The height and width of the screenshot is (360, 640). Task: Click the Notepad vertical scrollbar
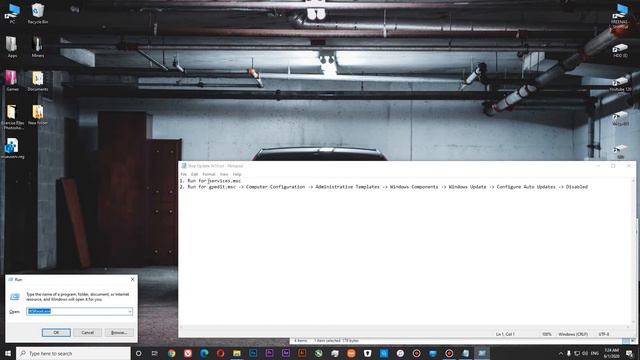[x=634, y=251]
